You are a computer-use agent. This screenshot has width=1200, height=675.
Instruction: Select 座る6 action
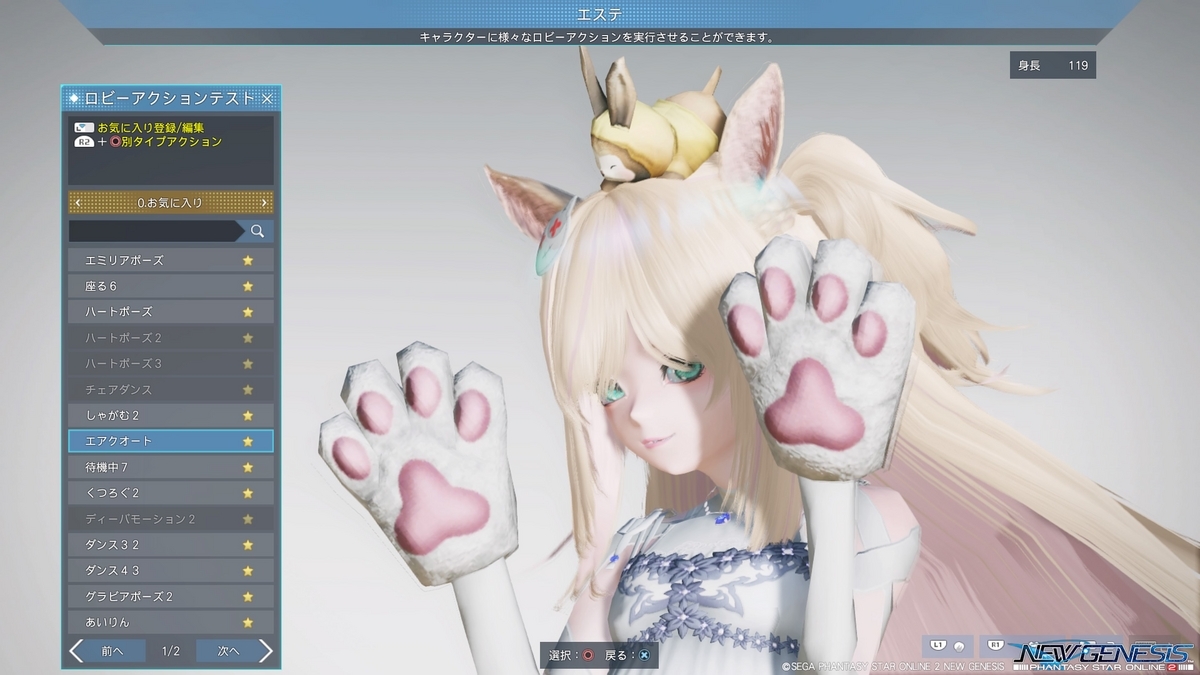point(171,286)
